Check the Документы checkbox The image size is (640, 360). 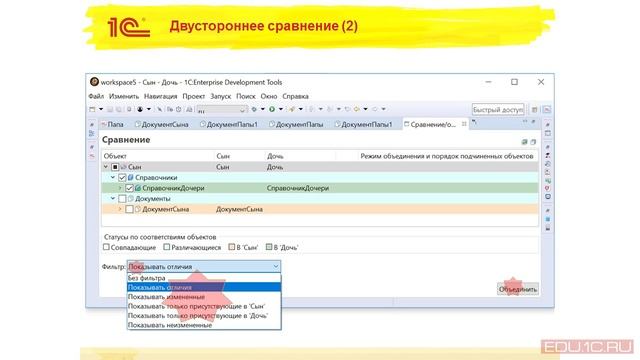[x=122, y=199]
